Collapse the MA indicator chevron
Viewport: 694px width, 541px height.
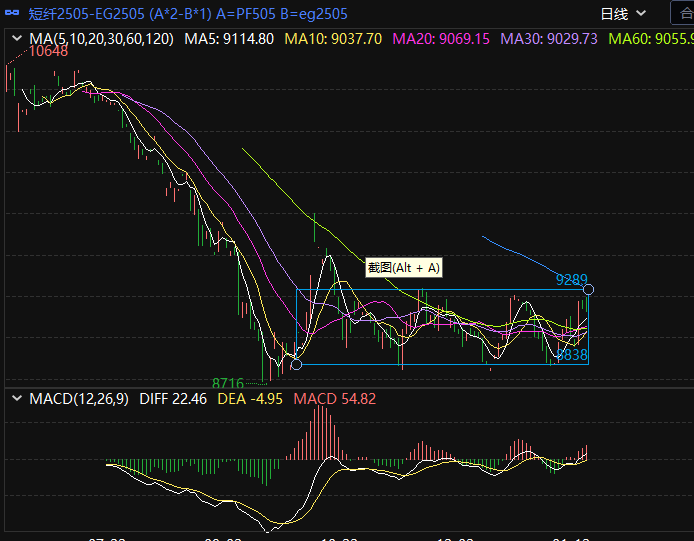17,39
